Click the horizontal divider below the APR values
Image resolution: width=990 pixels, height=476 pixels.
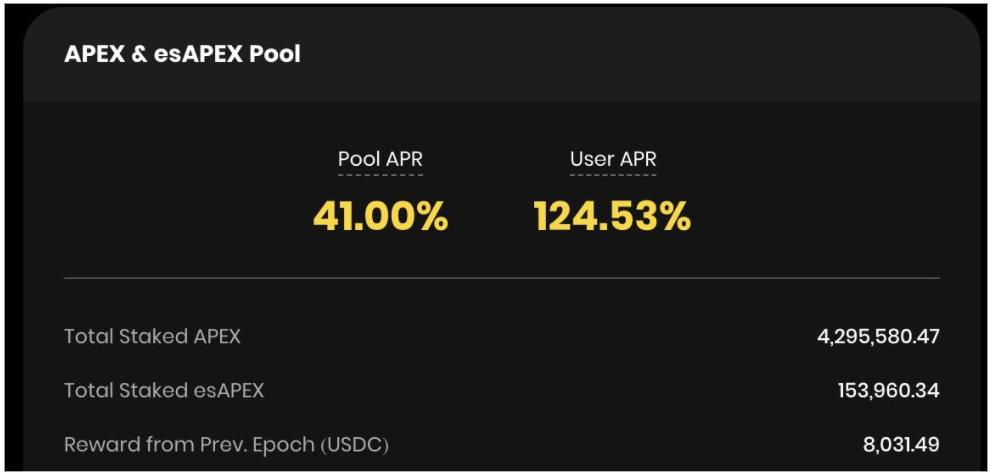click(x=501, y=278)
